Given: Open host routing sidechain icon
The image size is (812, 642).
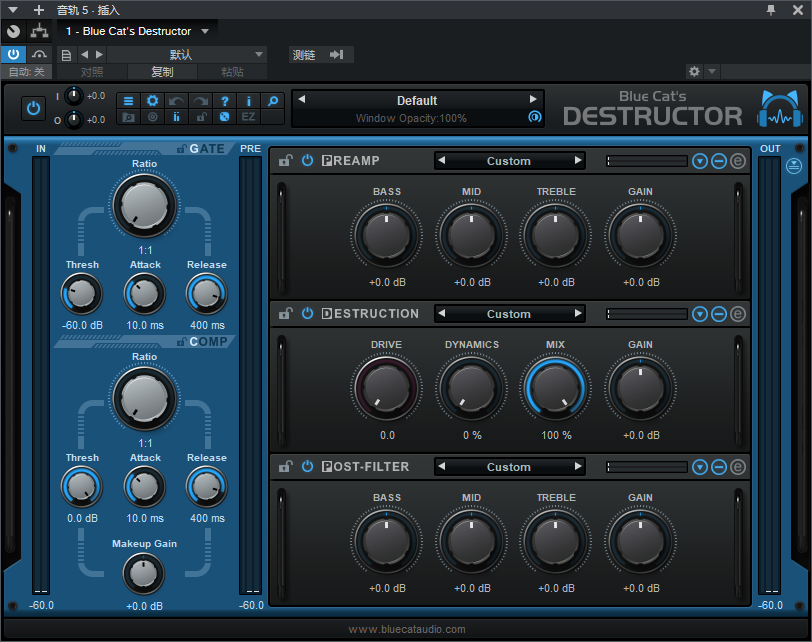Looking at the screenshot, I should point(39,31).
